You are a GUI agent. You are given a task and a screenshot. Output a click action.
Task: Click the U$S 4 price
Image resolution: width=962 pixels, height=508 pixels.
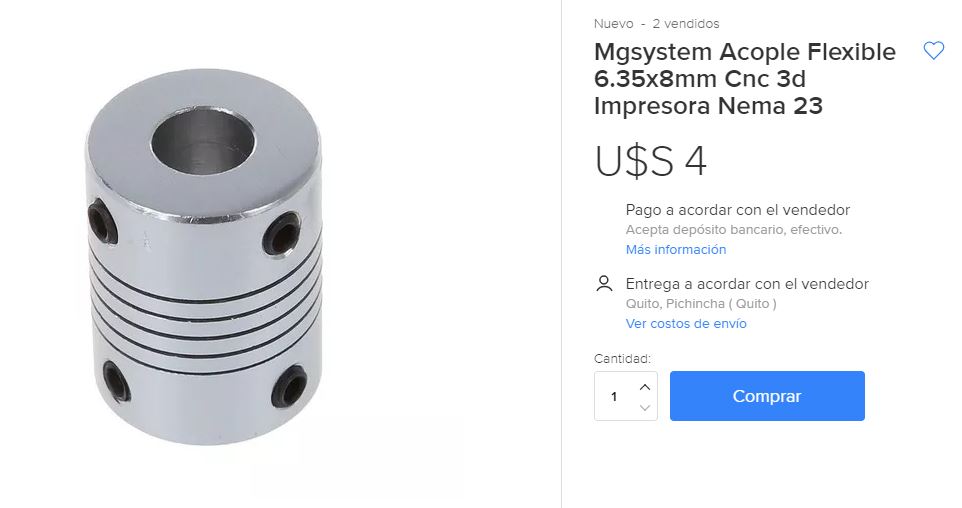point(650,162)
